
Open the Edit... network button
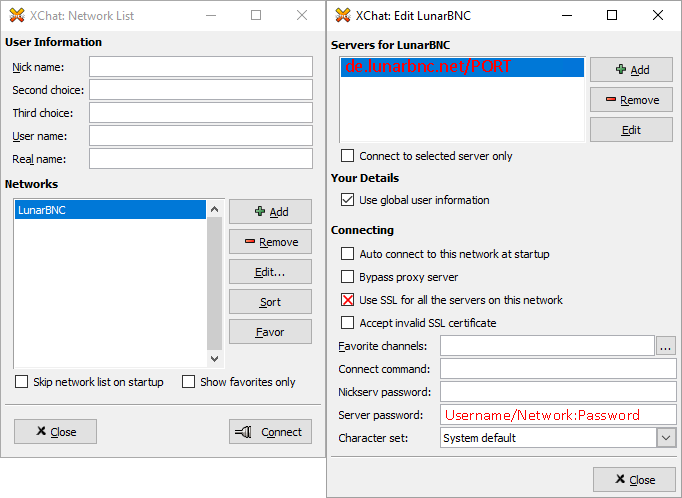271,272
